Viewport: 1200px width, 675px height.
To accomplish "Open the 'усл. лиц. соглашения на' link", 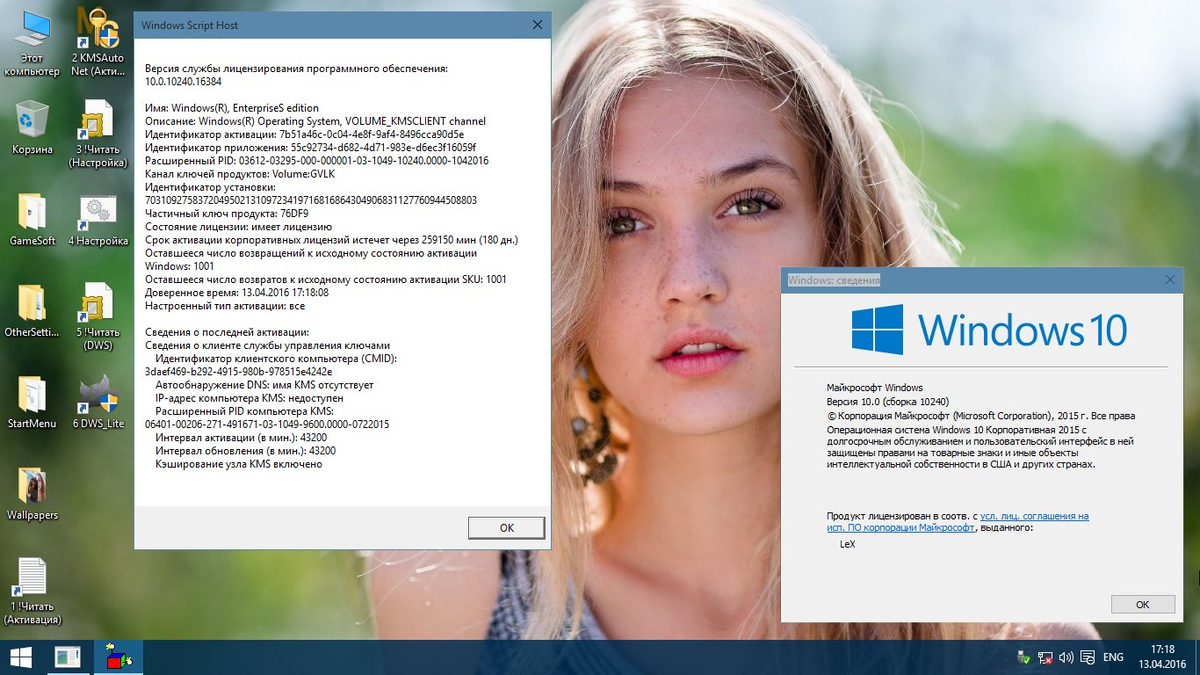I will (x=1034, y=516).
